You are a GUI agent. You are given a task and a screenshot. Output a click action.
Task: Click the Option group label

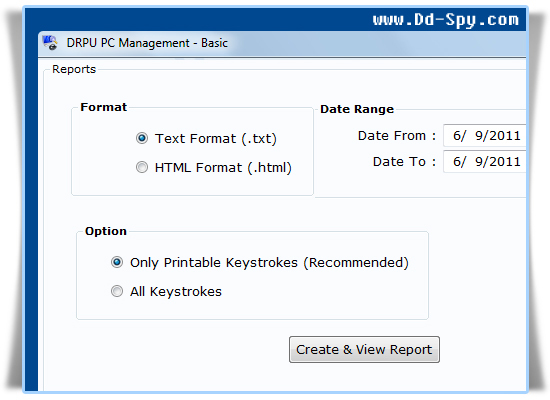(x=106, y=231)
